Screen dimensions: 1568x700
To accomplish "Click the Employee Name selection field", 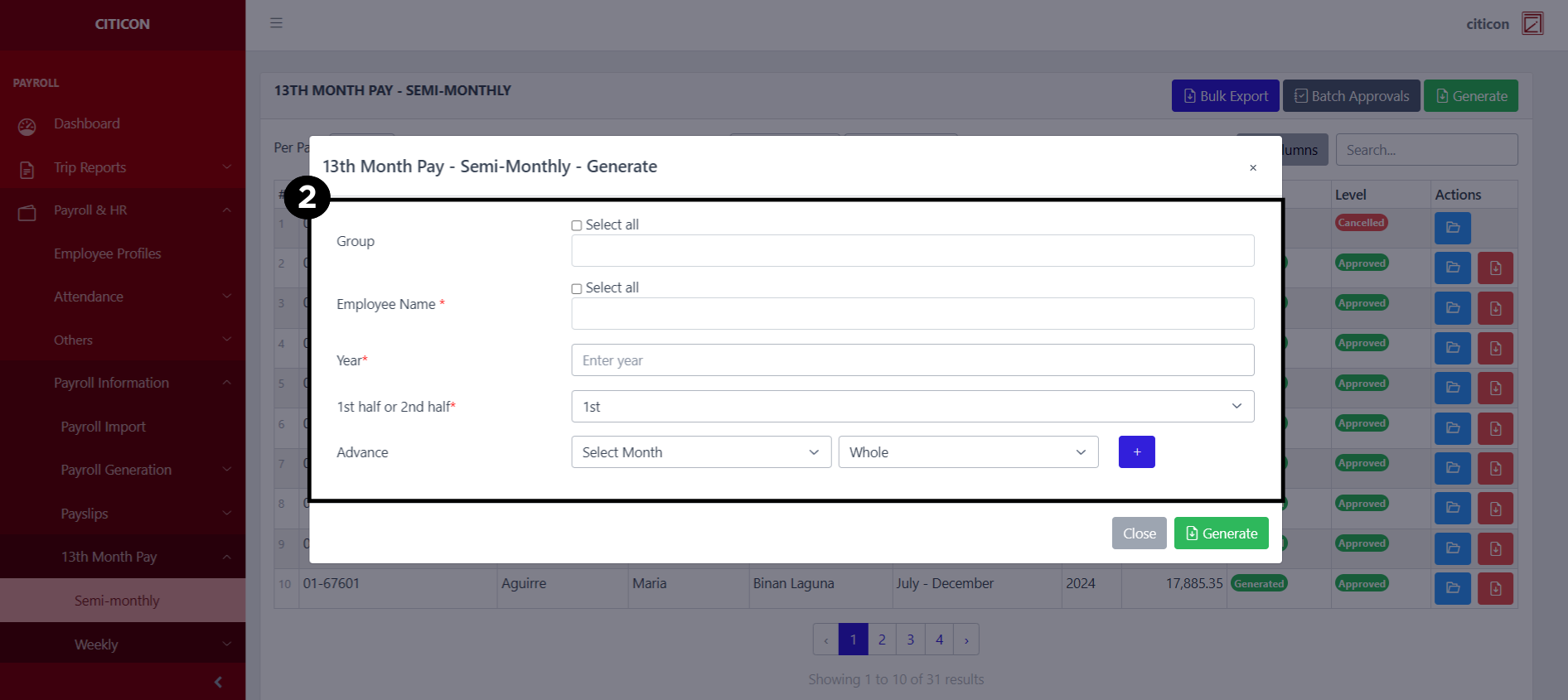I will [912, 313].
